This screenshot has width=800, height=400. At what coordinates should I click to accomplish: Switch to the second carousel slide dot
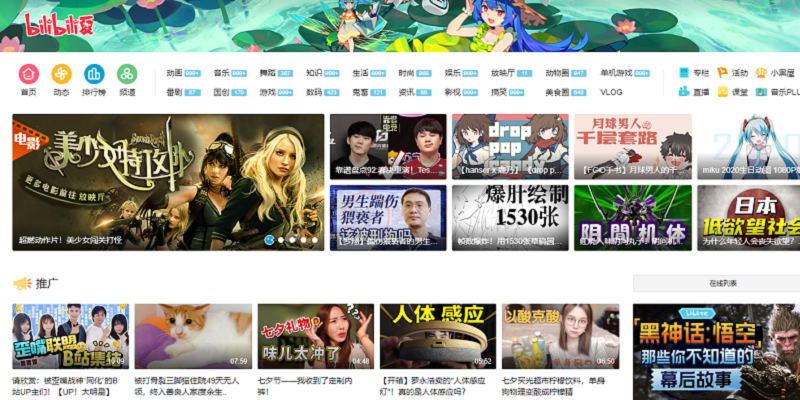tap(281, 239)
